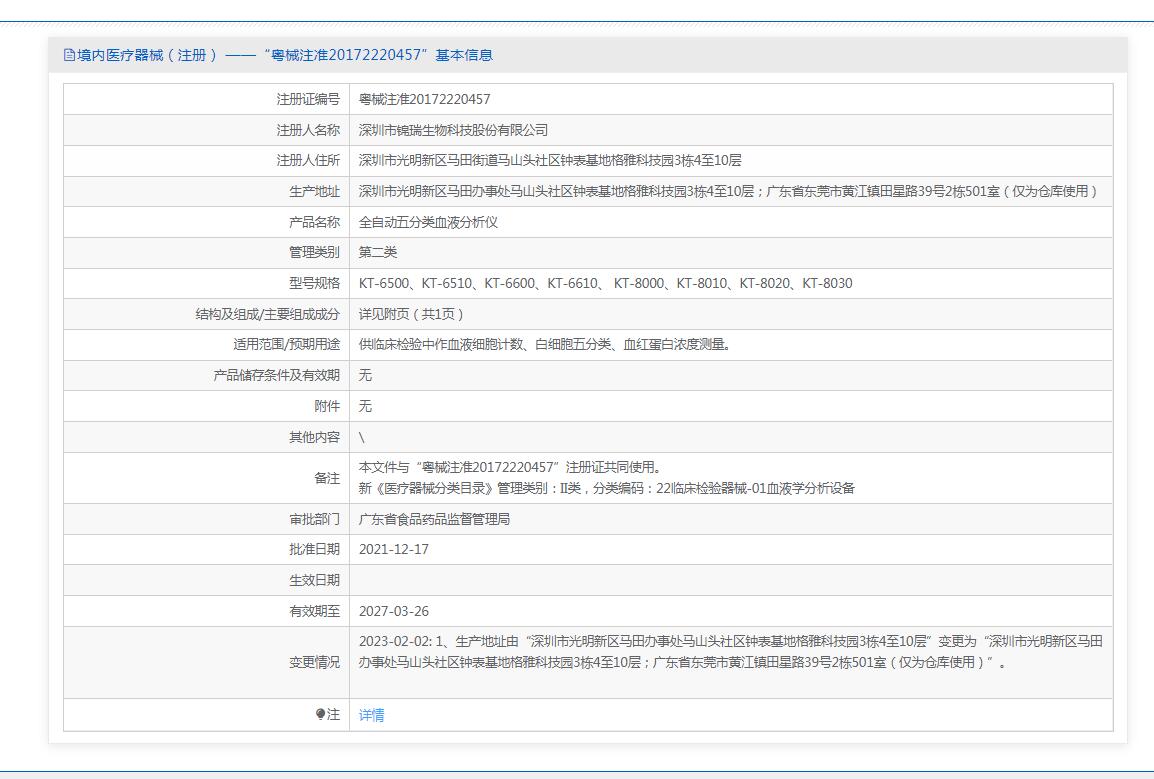
Task: Click the bulb icon beside 注
Action: click(x=320, y=715)
